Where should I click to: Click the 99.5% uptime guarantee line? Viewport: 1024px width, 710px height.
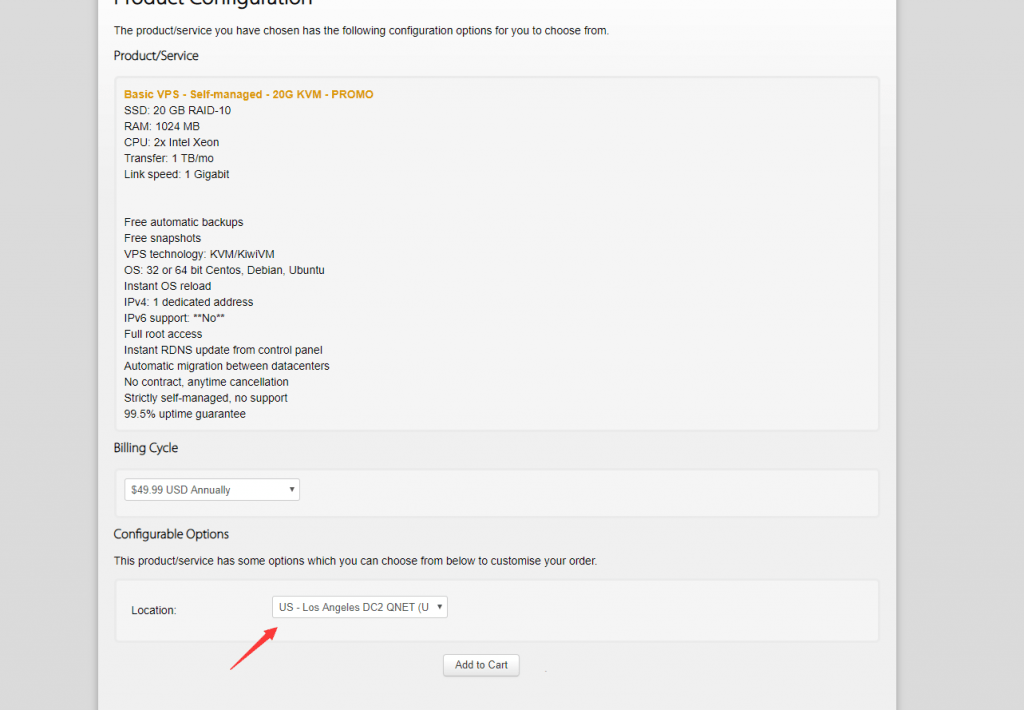click(x=184, y=414)
